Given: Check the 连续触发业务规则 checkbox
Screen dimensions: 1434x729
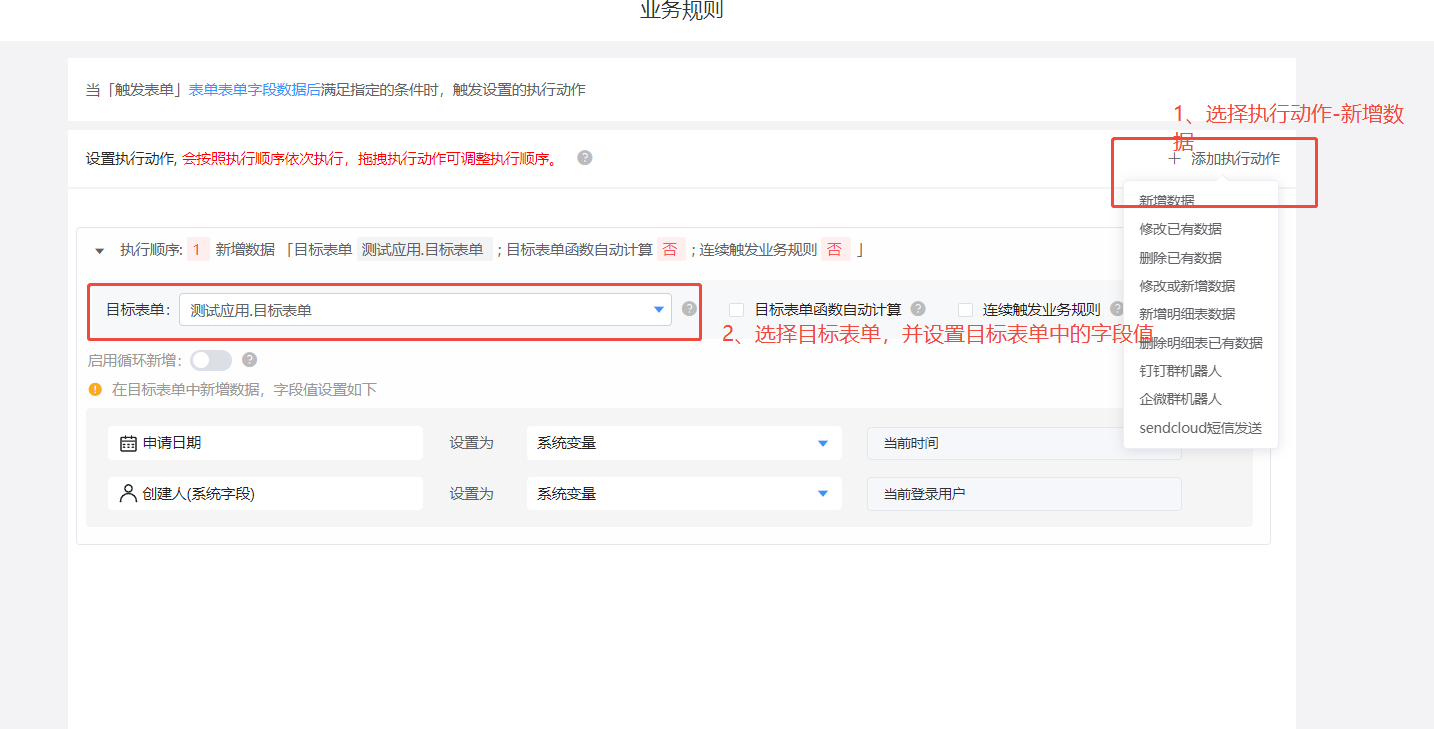Looking at the screenshot, I should point(965,310).
